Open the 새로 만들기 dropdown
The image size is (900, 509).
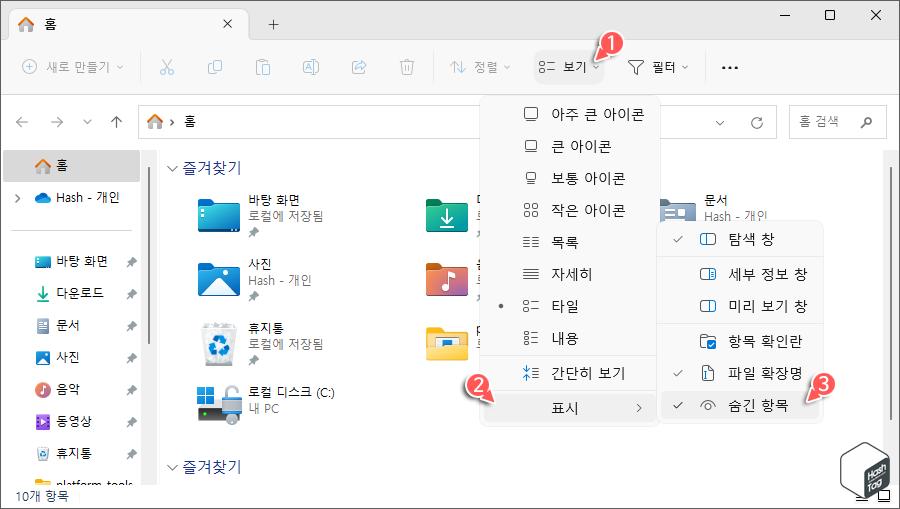(72, 67)
